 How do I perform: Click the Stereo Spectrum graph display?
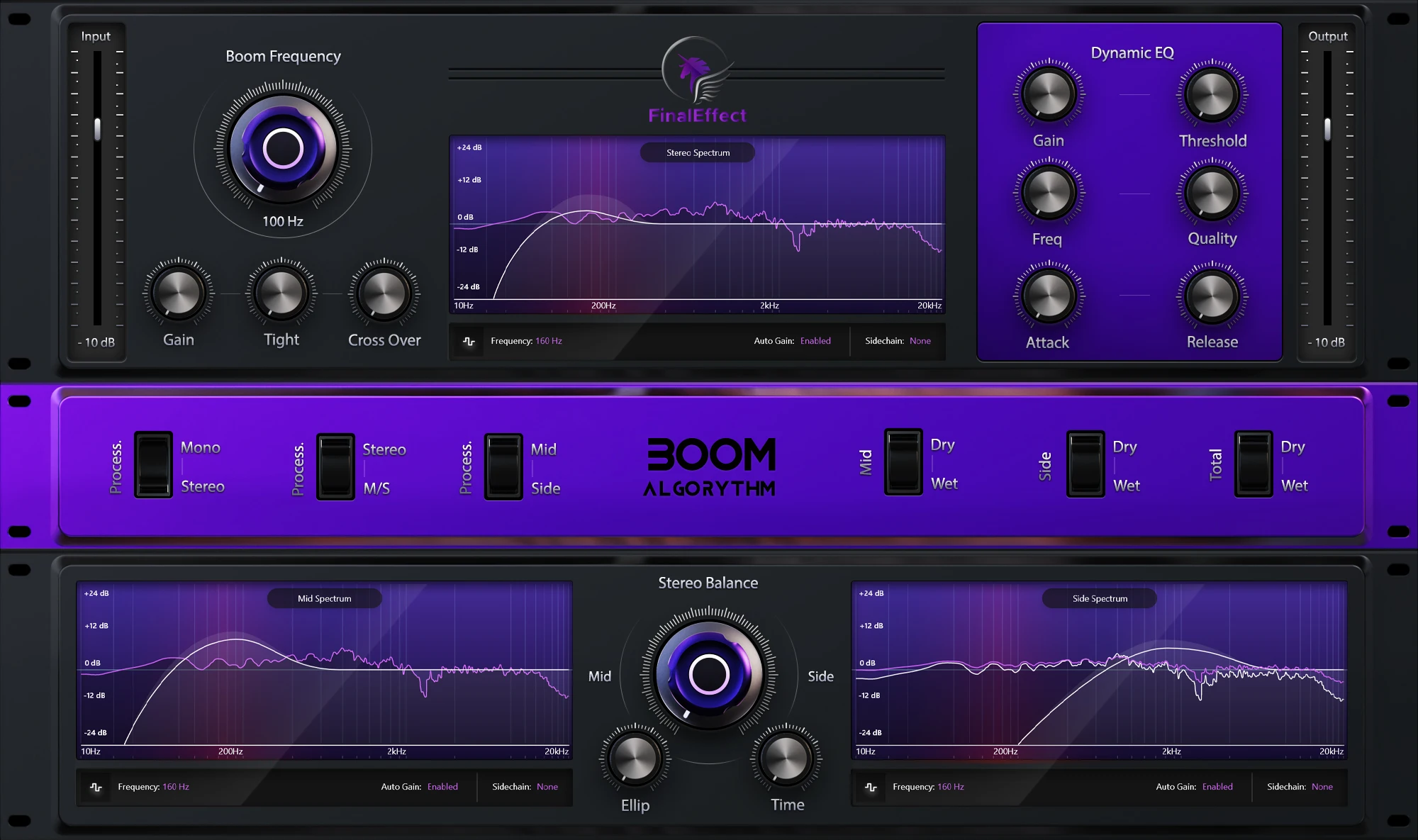697,224
